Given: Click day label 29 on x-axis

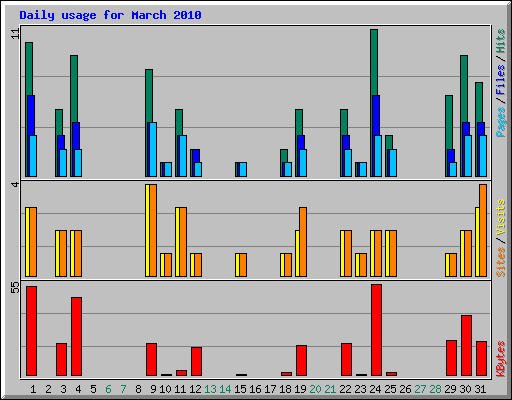Looking at the screenshot, I should point(450,389).
